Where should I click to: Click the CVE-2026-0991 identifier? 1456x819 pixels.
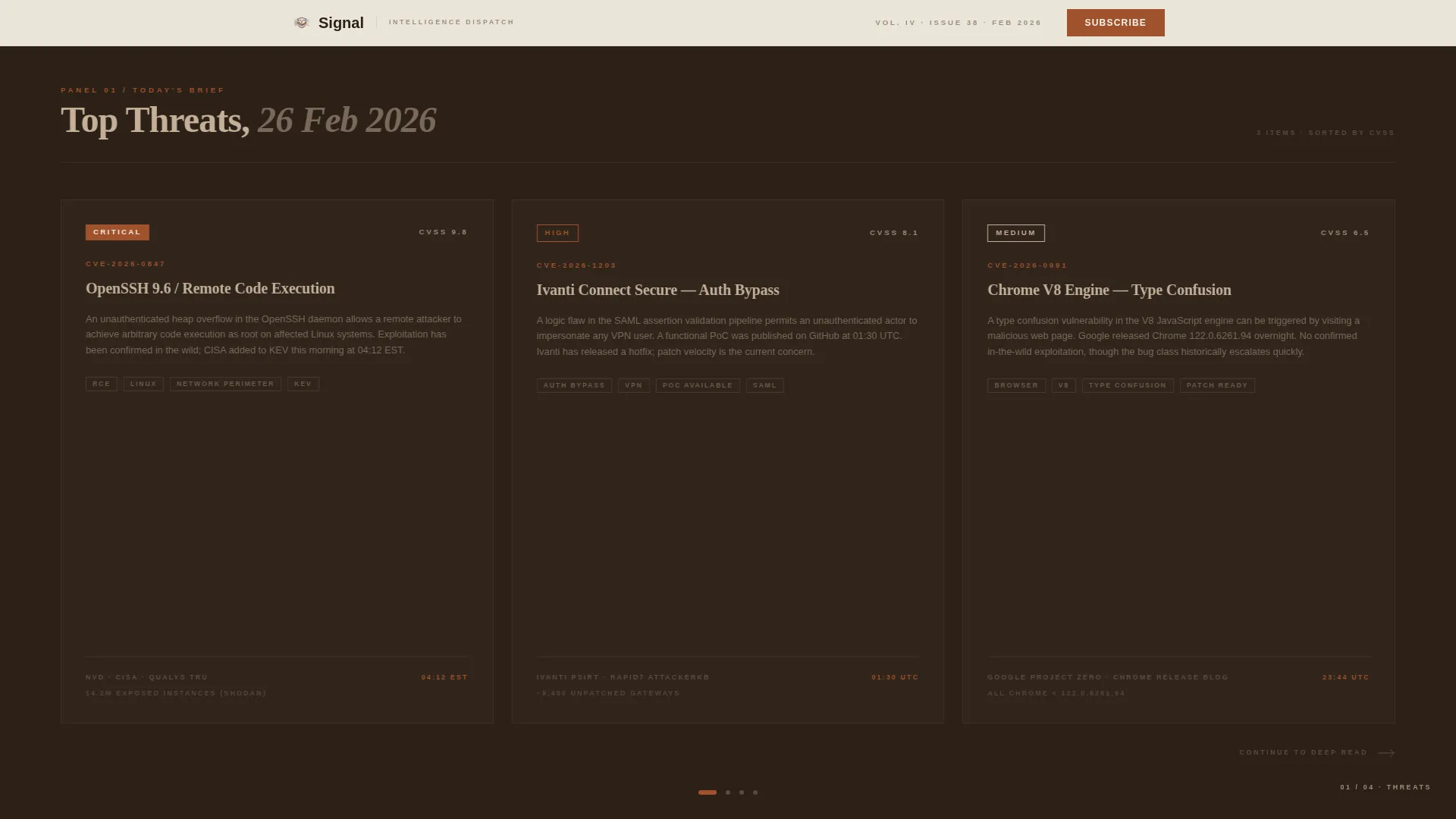click(x=1028, y=265)
